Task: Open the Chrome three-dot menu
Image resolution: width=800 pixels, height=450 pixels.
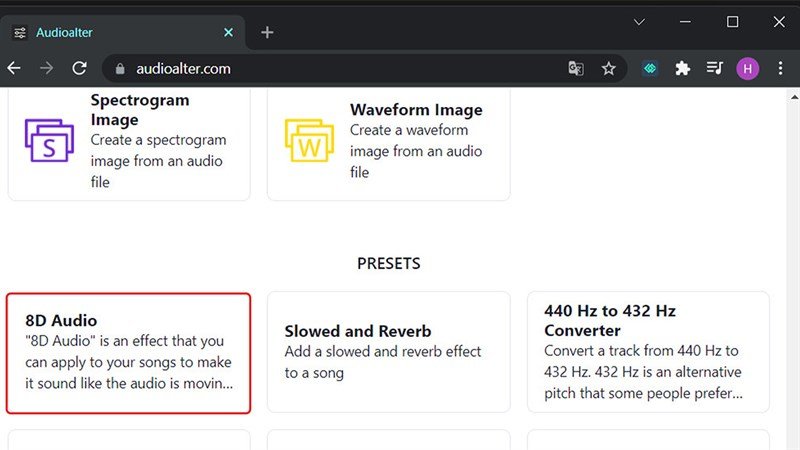Action: 780,69
